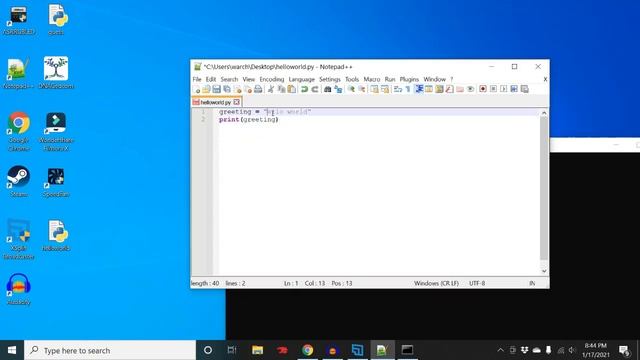Print the document using the Print icon
The image size is (640, 360).
(258, 89)
